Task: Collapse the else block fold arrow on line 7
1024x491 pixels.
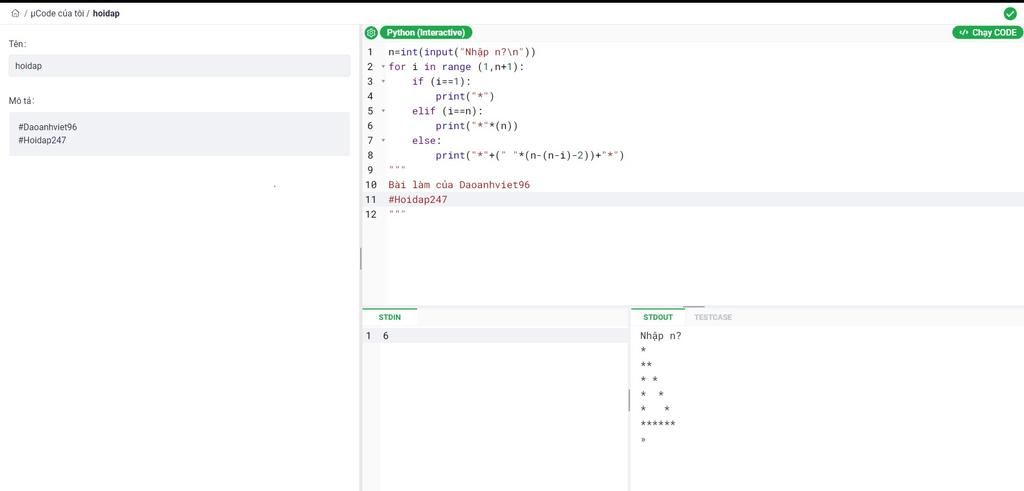Action: (383, 140)
